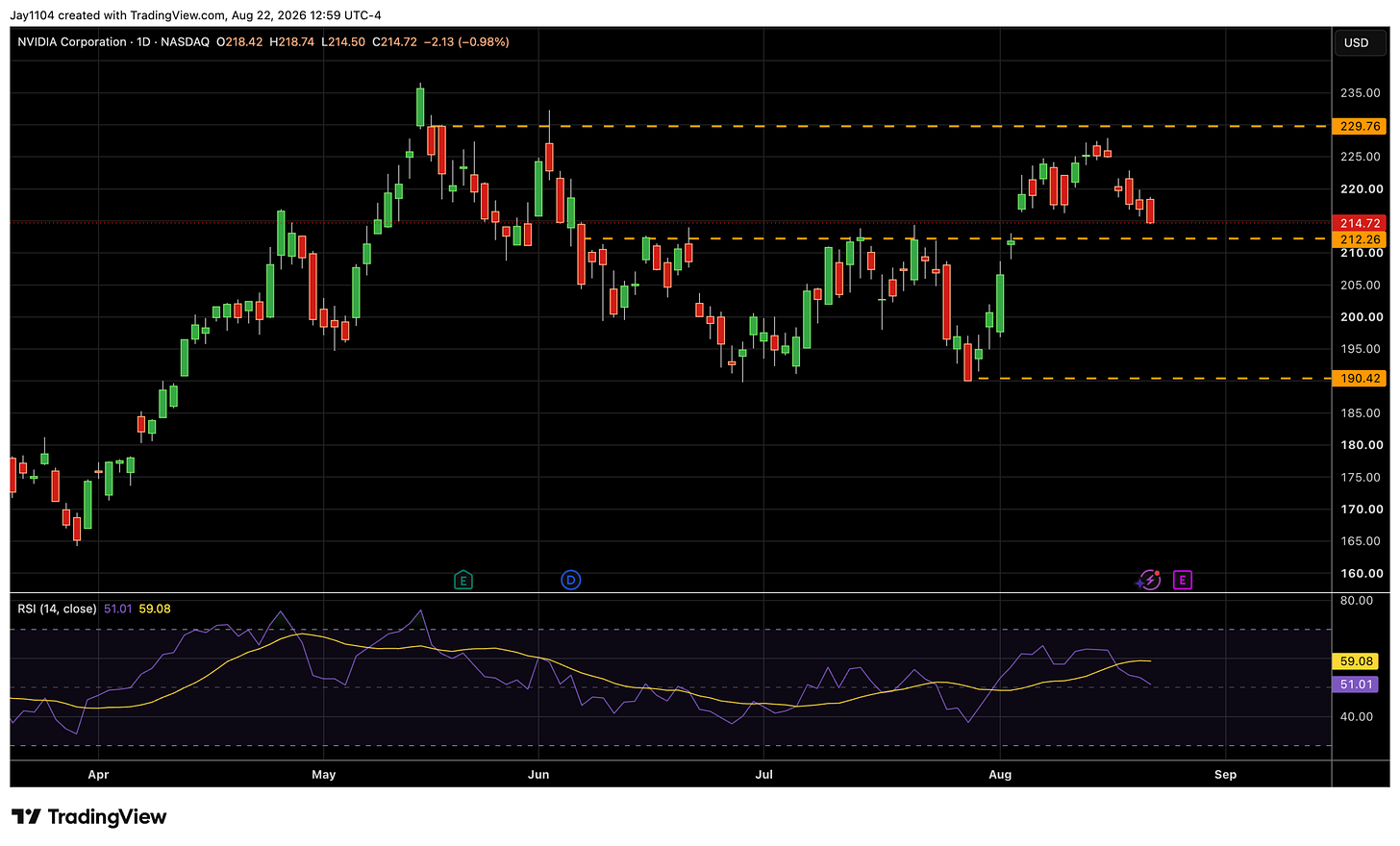Click the NVIDIA Corporation symbol title
The image size is (1400, 846).
(72, 42)
